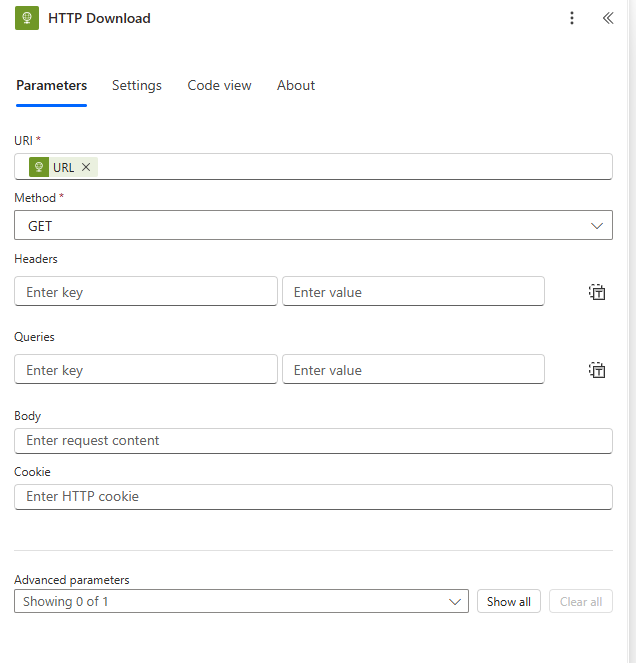Open the Method GET dropdown

pos(313,225)
